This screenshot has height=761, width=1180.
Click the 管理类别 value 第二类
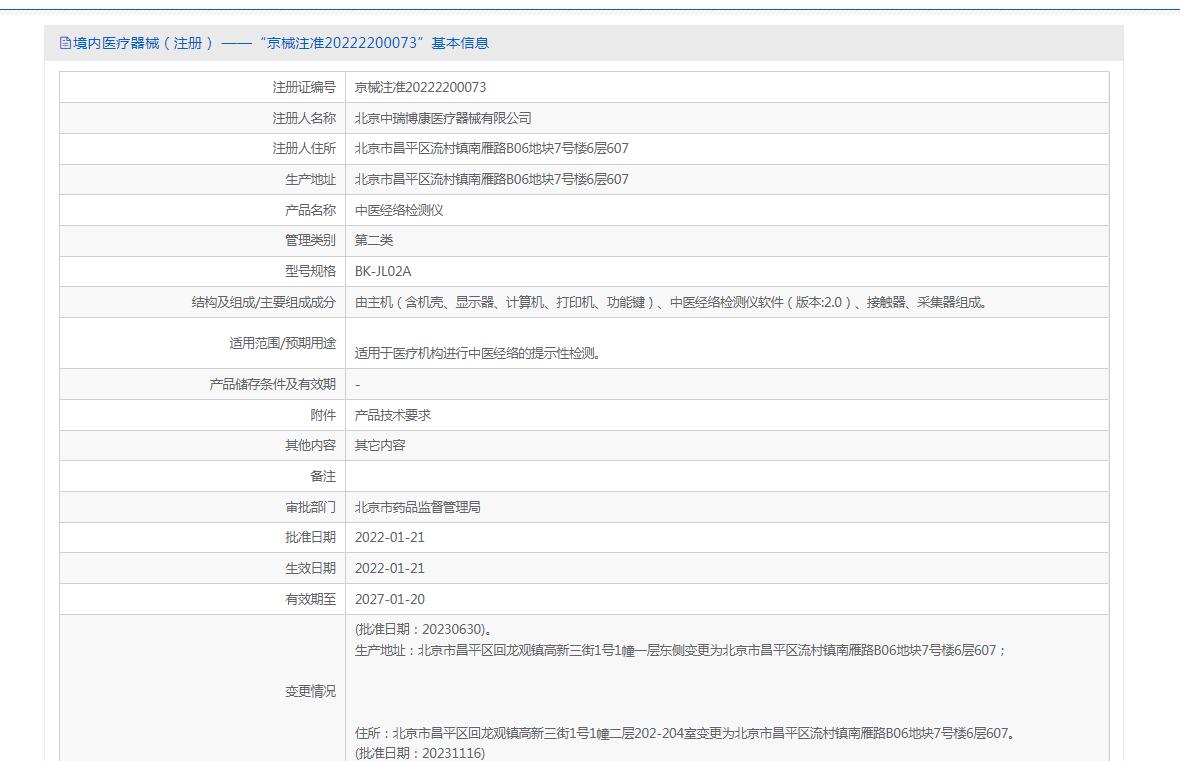[x=374, y=240]
